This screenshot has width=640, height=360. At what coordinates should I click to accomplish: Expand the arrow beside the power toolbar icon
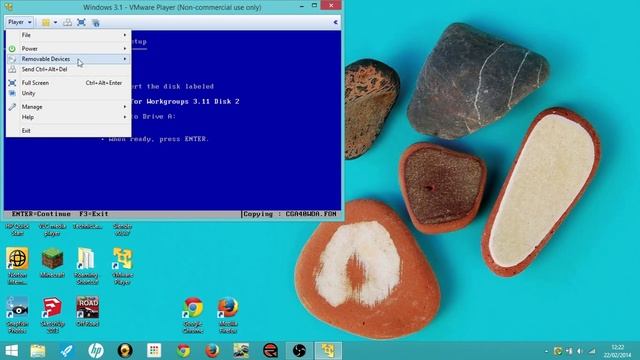pos(56,22)
